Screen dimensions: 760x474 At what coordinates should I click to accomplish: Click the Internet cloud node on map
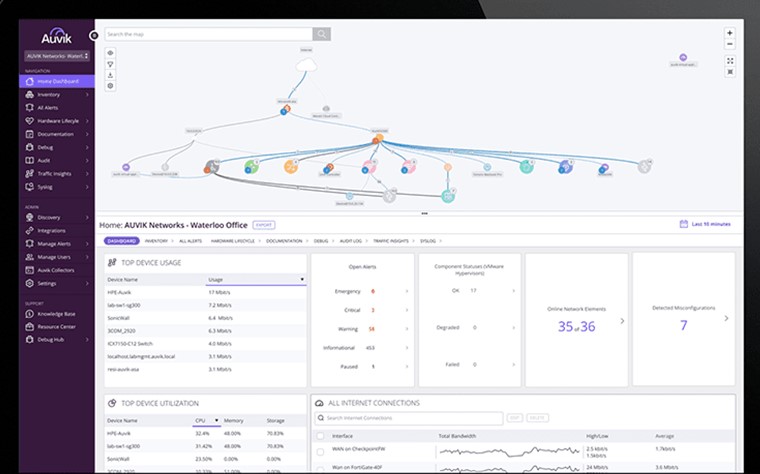pyautogui.click(x=306, y=64)
